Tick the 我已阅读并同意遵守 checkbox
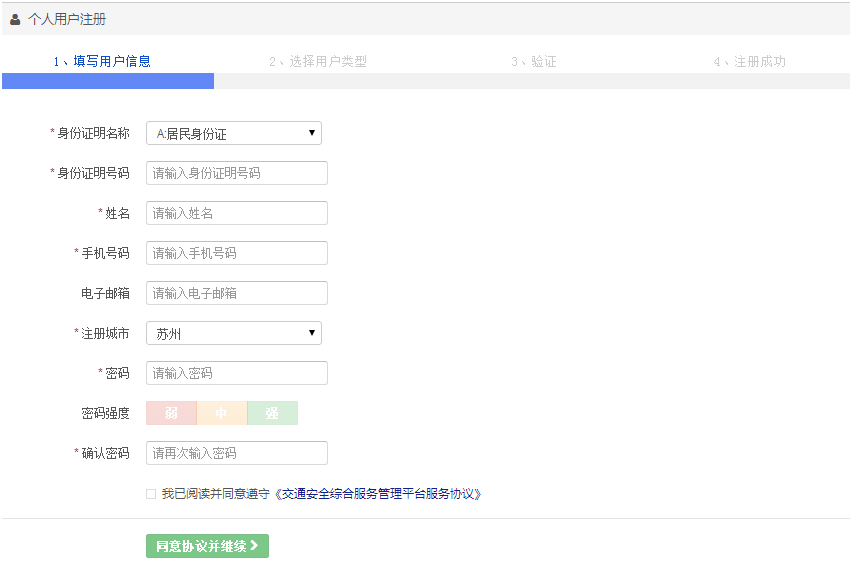The image size is (851, 573). pyautogui.click(x=151, y=494)
